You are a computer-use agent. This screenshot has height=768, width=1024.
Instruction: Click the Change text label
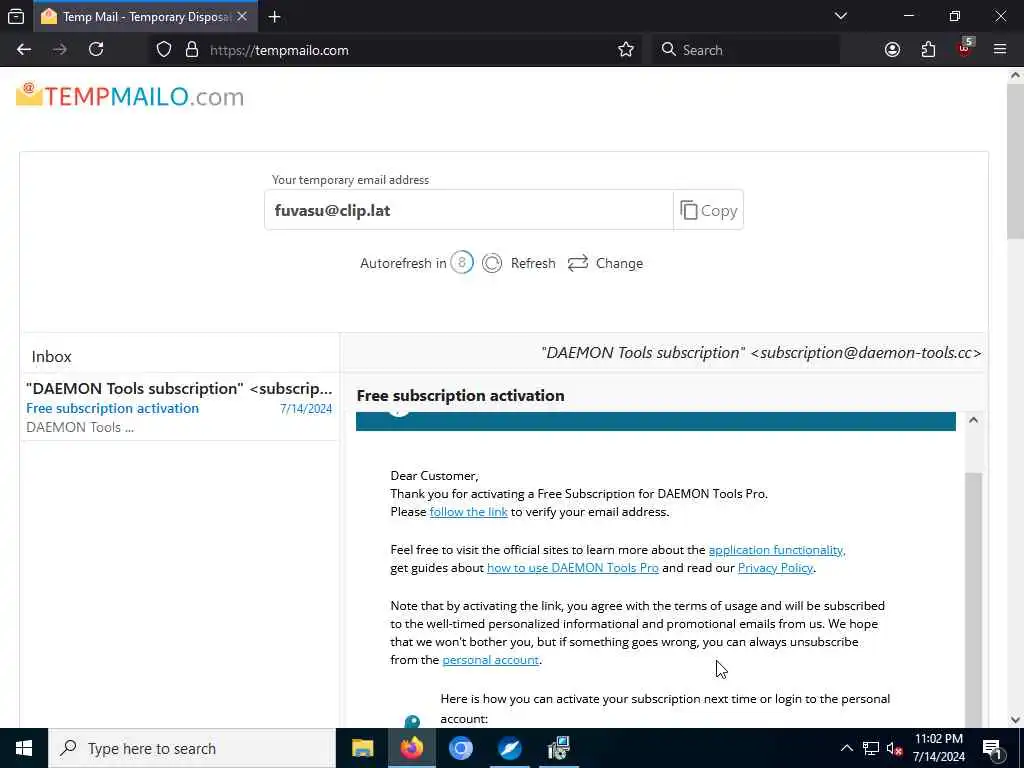coord(619,263)
